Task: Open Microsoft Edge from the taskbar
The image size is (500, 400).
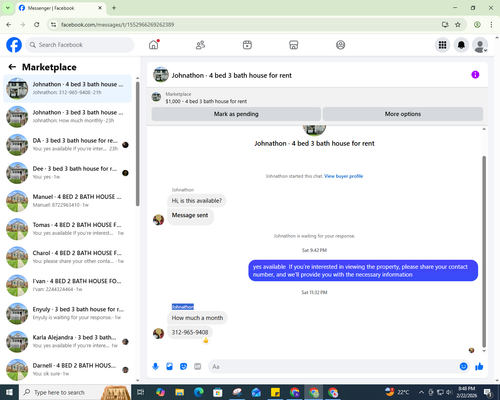Action: tap(199, 392)
